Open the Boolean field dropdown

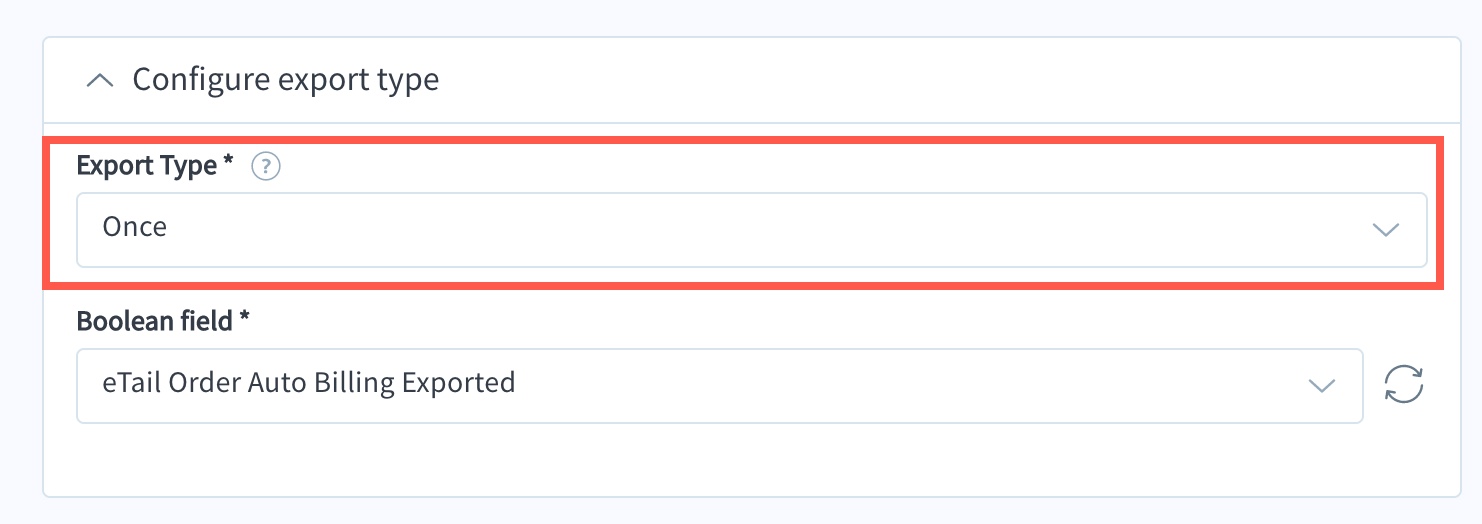(720, 385)
